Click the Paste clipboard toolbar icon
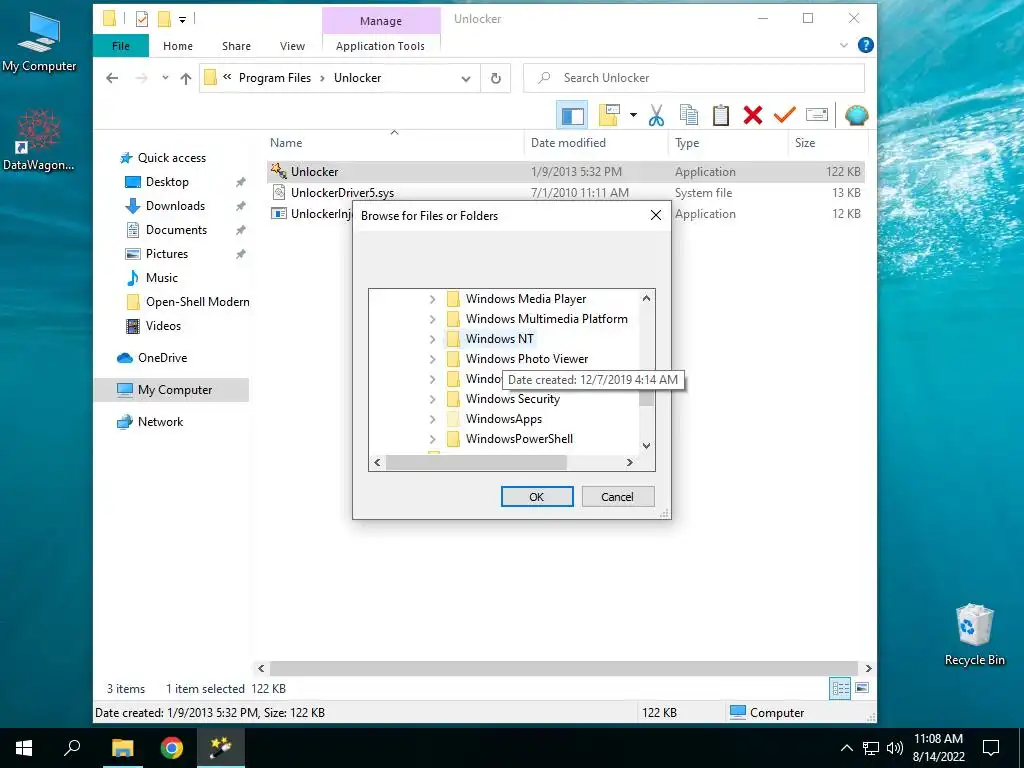1024x768 pixels. [x=720, y=116]
